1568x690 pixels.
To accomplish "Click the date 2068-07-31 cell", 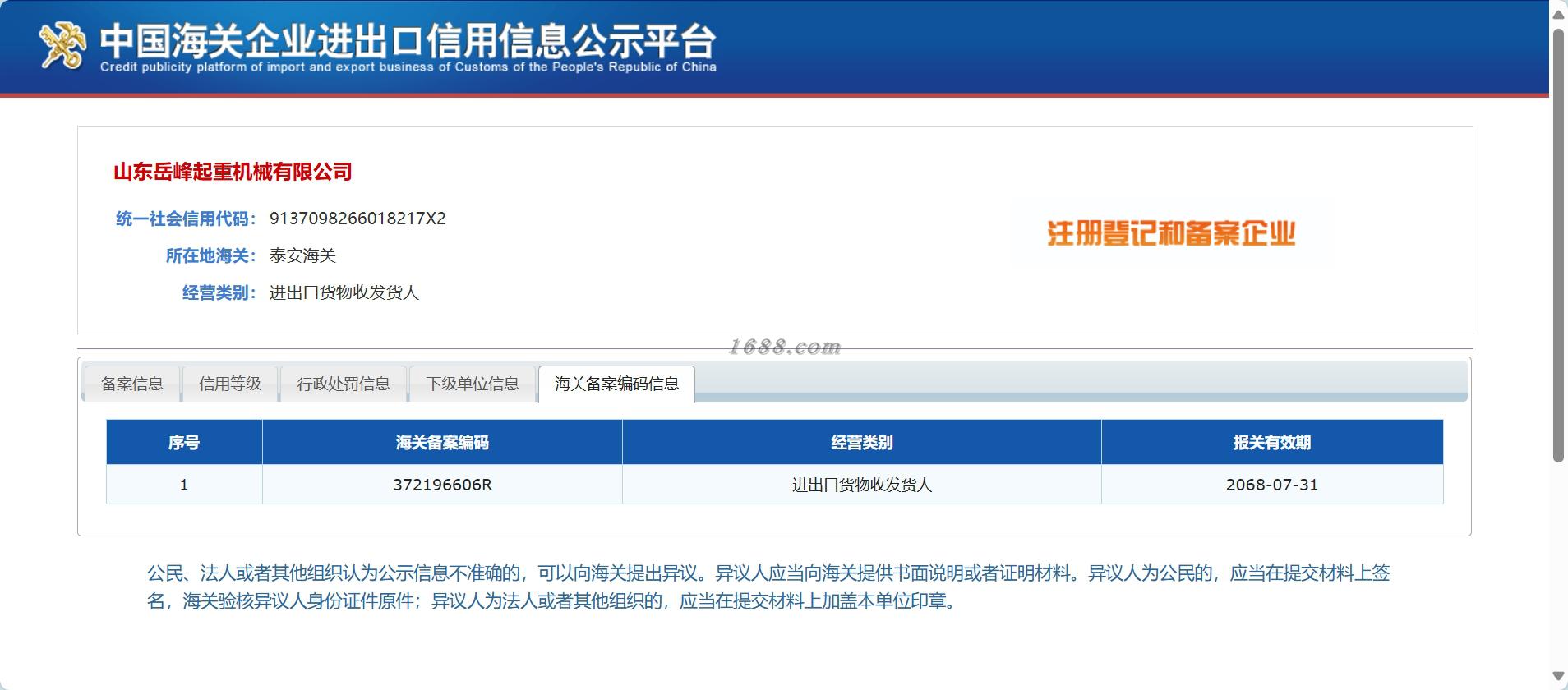I will (x=1272, y=485).
